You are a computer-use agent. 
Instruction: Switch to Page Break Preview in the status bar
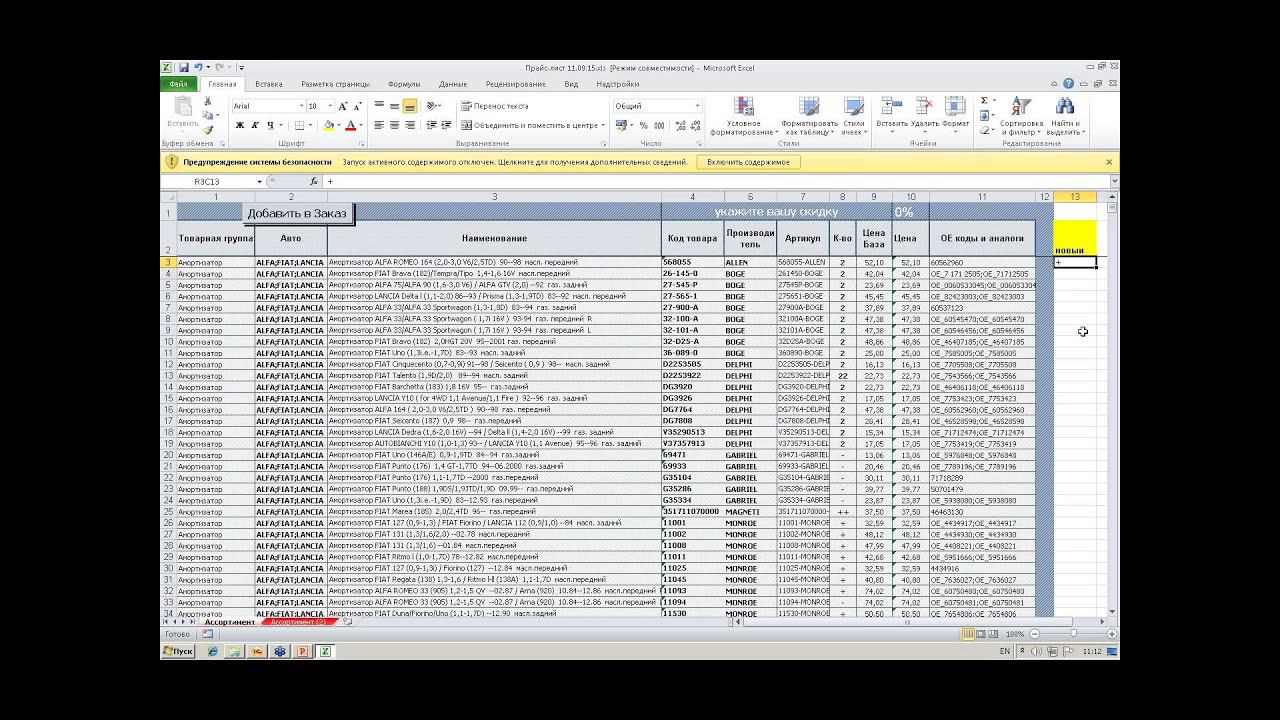(x=992, y=634)
